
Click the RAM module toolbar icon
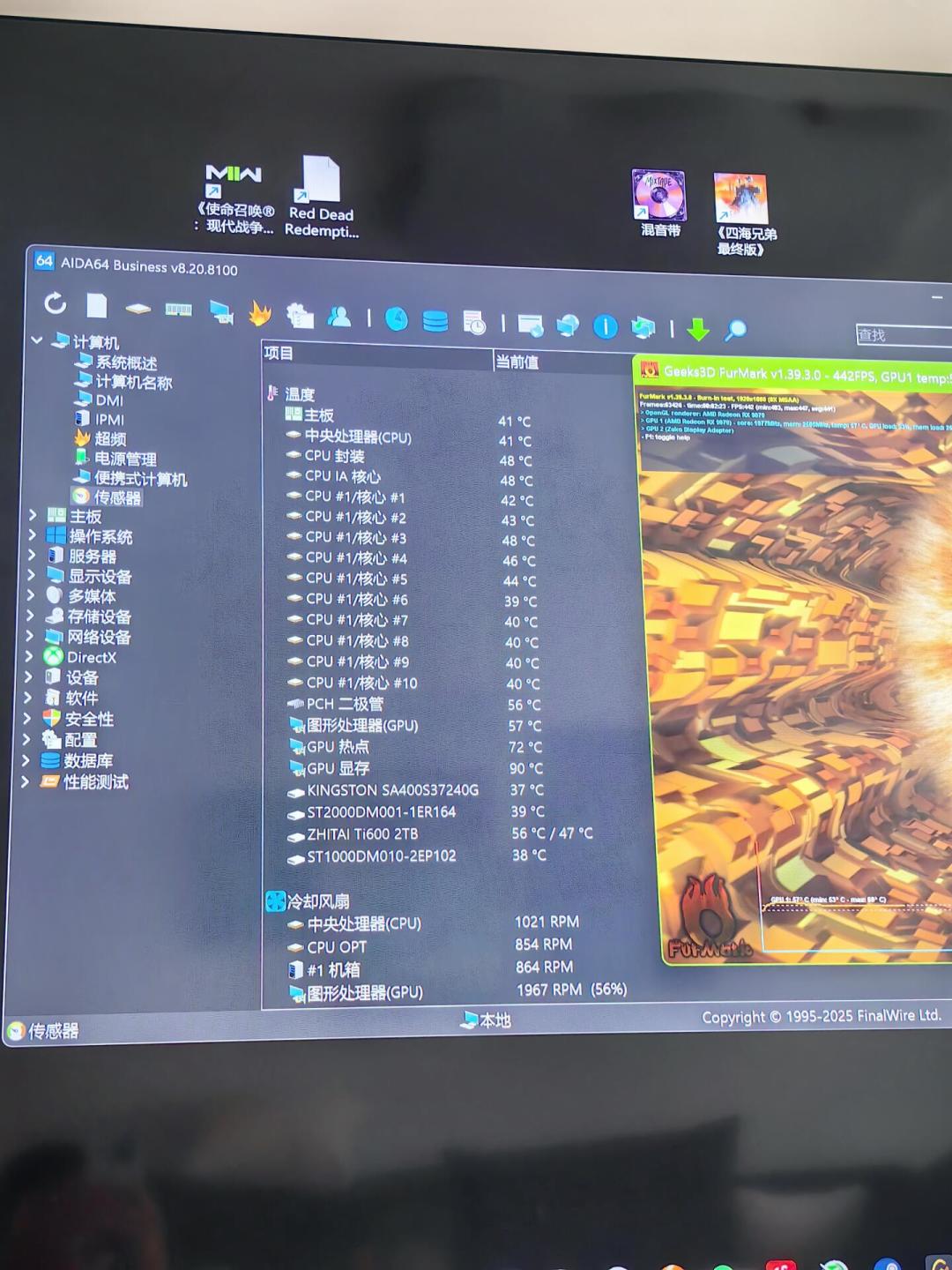(178, 309)
